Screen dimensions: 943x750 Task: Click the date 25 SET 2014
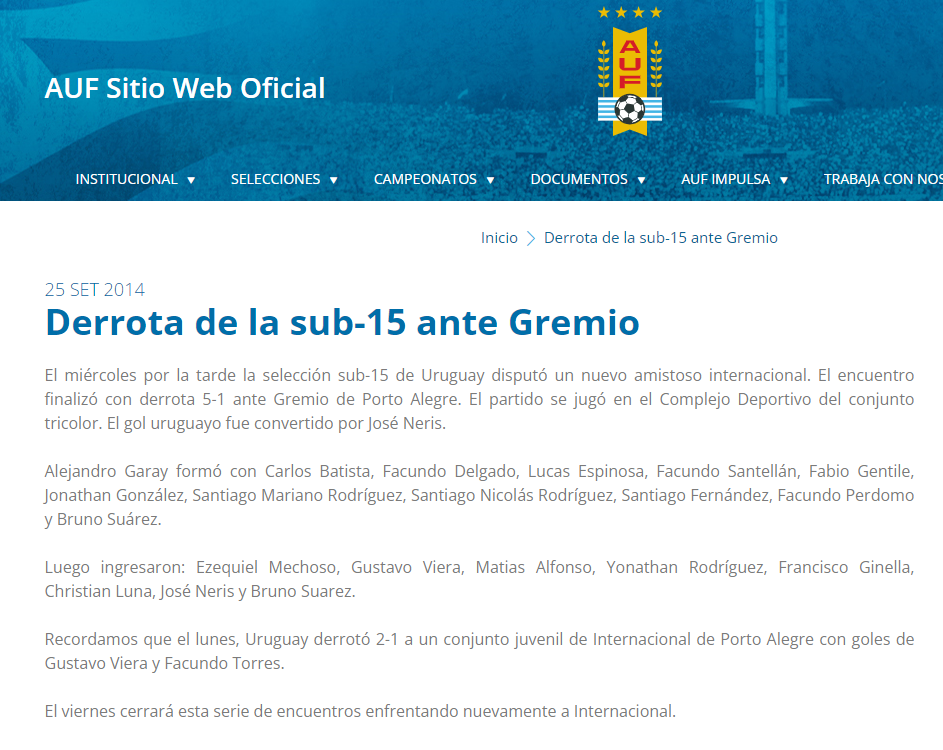(95, 290)
